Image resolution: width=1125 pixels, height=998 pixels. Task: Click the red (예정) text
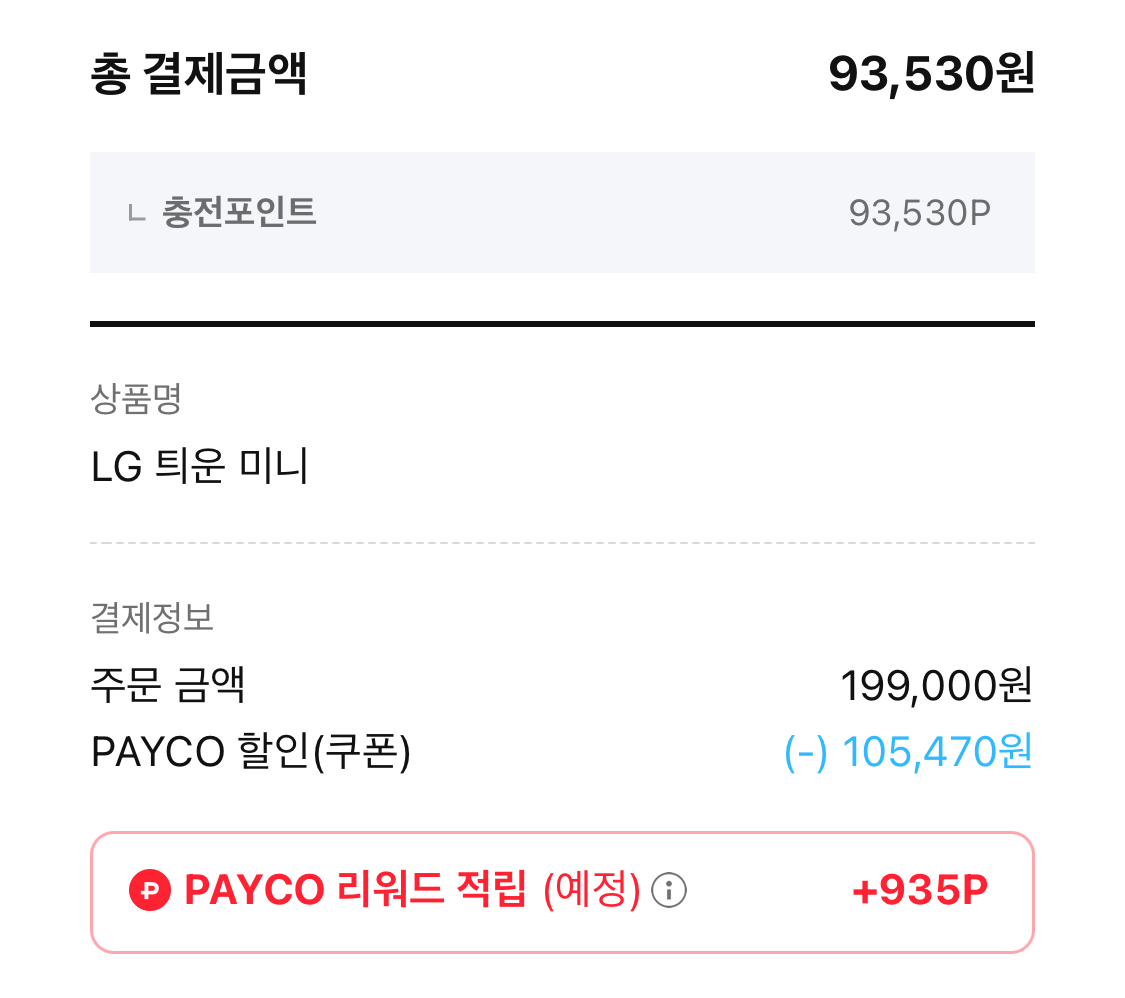[x=591, y=889]
